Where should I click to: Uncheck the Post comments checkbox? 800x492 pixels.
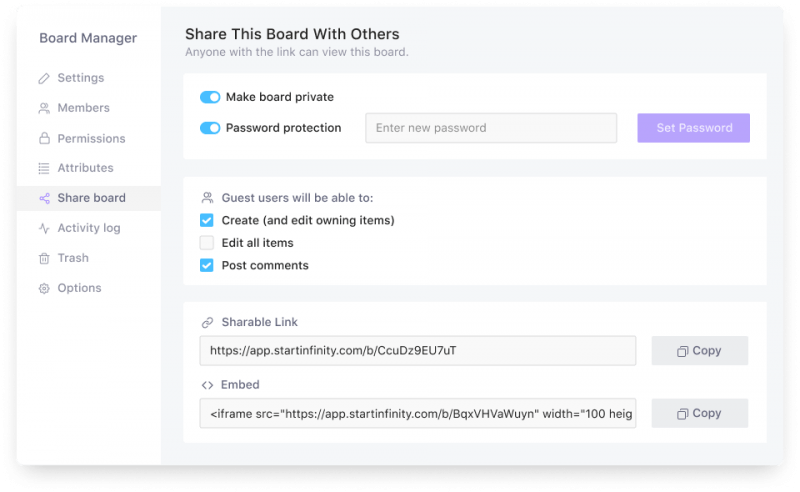point(207,265)
